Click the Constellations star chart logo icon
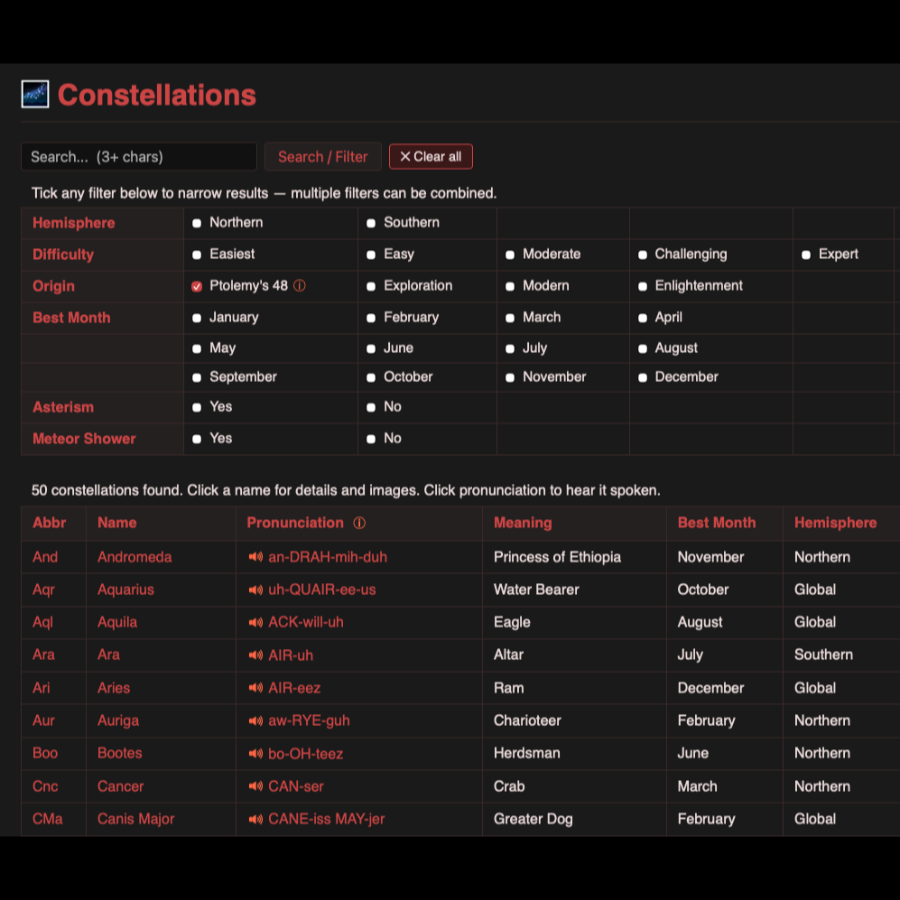This screenshot has height=900, width=900. point(35,95)
